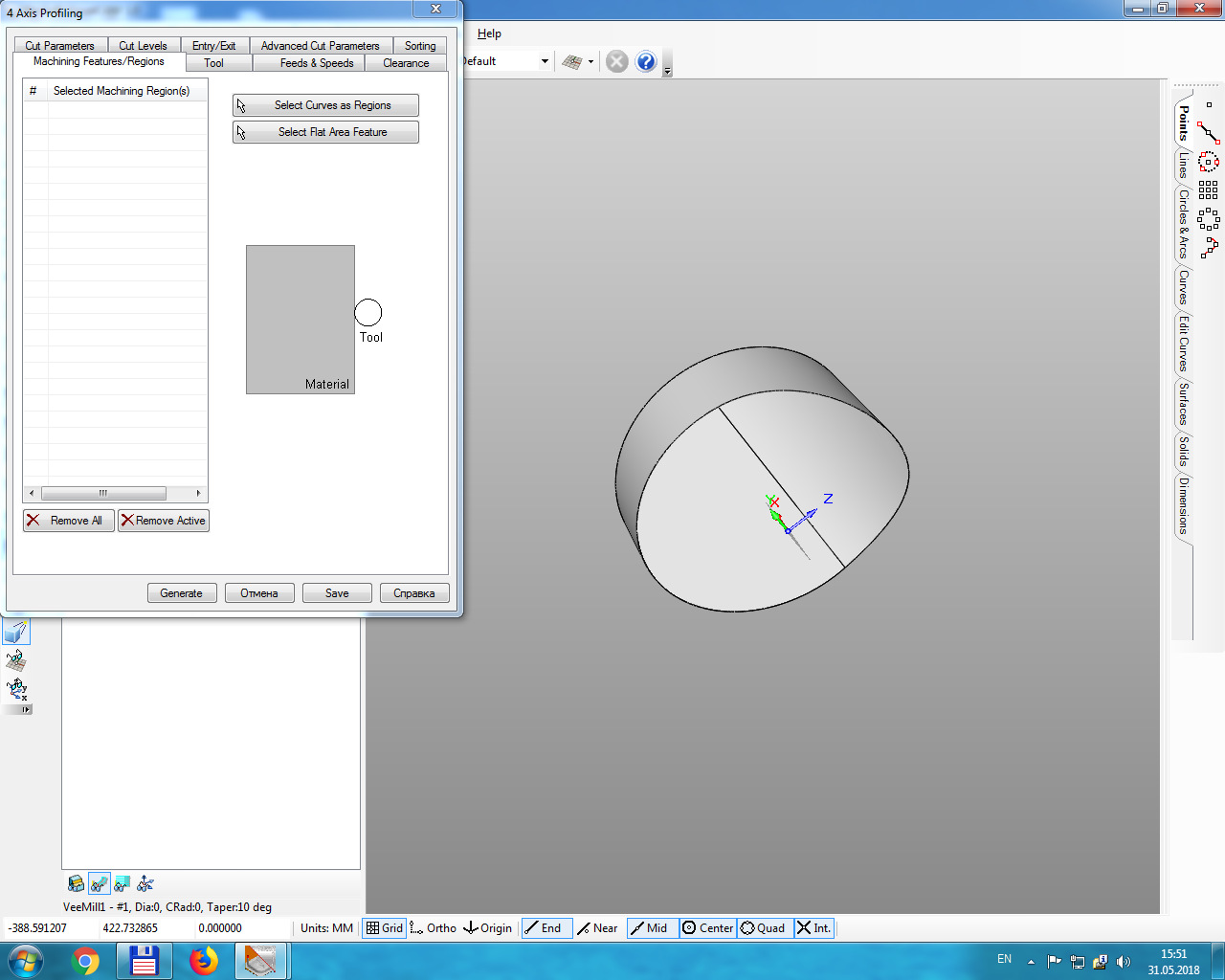Click the machine coordinate system visibility icon

145,883
